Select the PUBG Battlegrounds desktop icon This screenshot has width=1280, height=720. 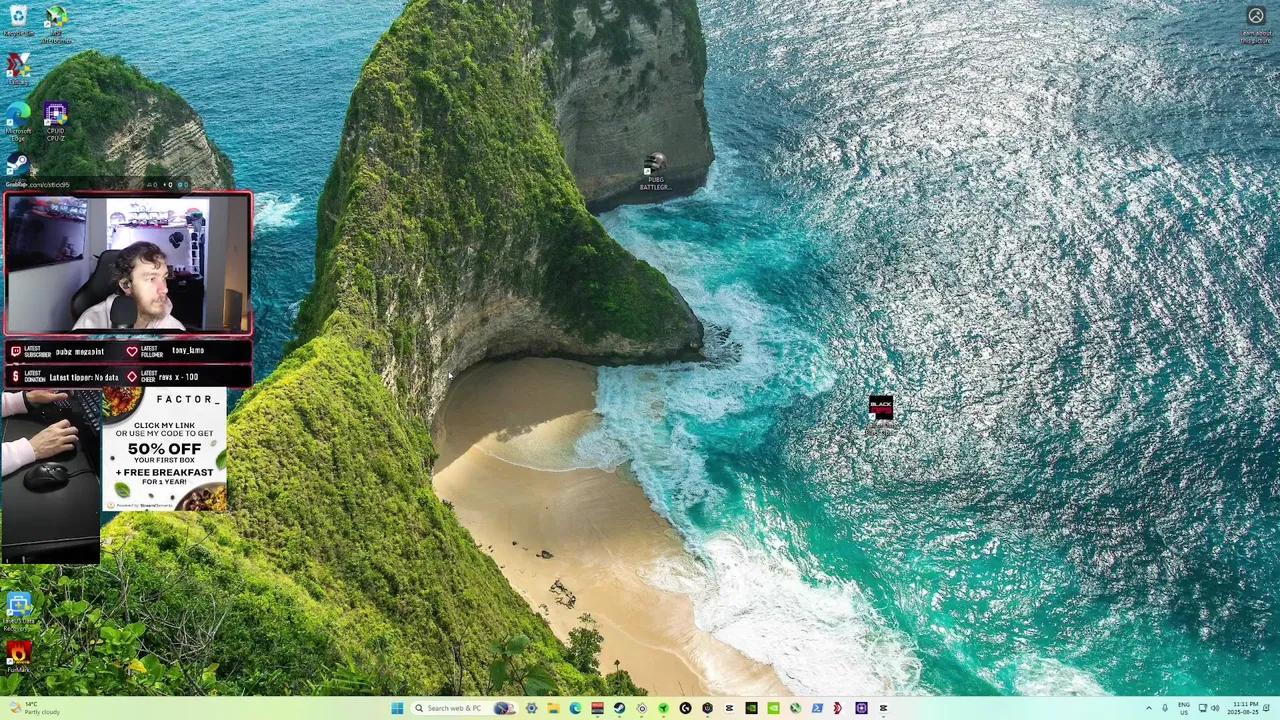pos(655,172)
